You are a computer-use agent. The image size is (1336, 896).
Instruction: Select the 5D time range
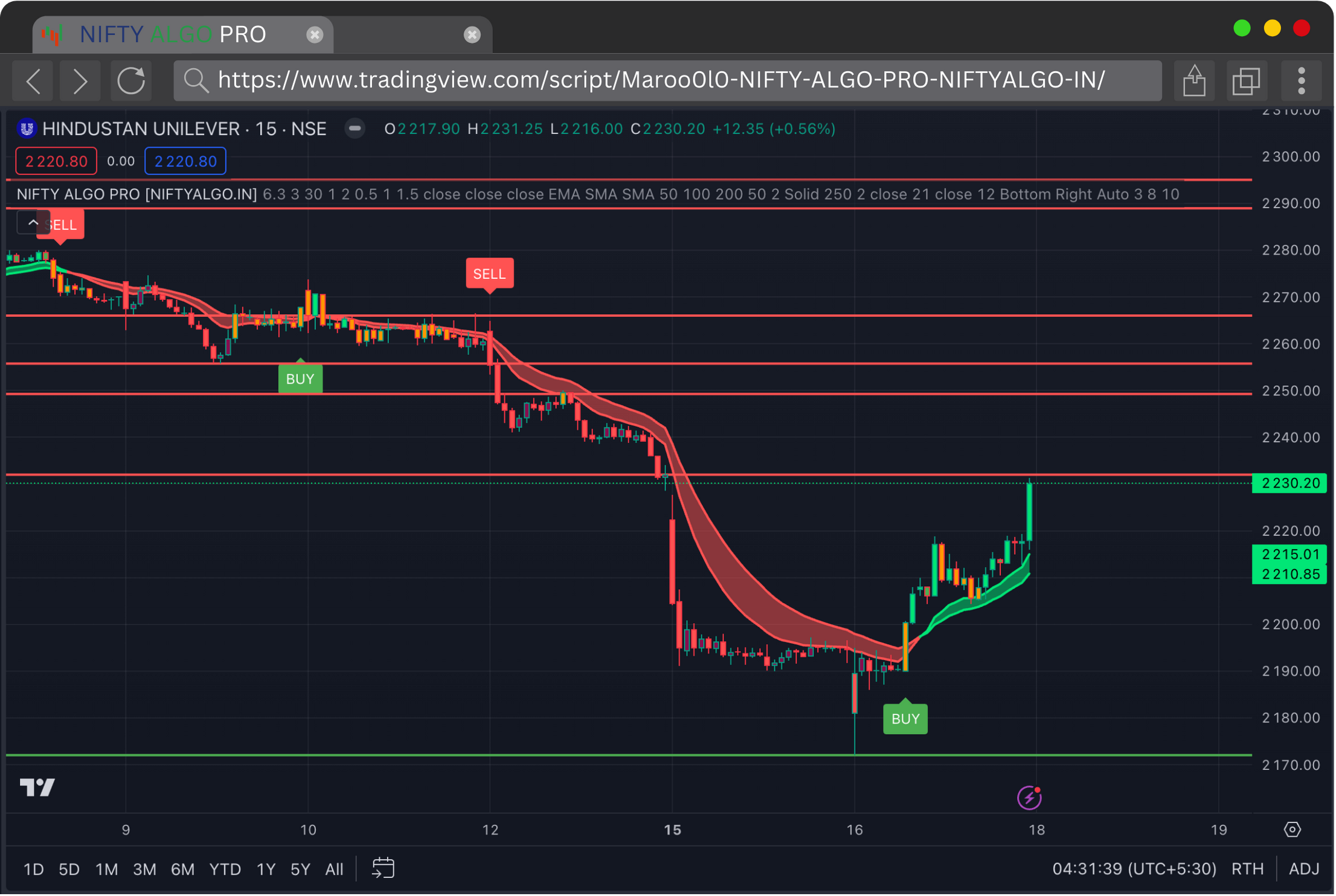(69, 871)
